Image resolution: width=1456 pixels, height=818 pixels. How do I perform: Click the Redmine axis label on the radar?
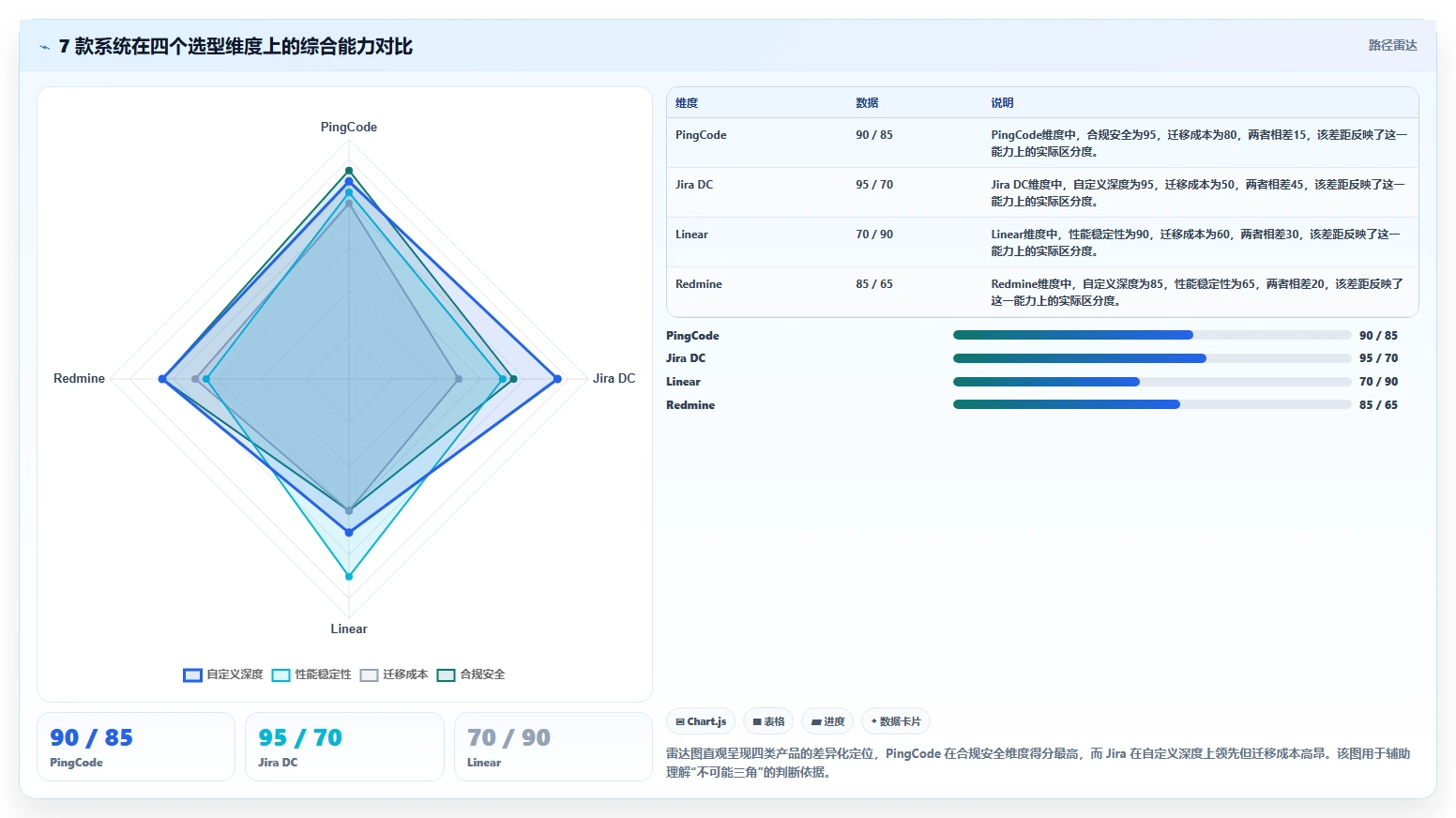pos(79,379)
